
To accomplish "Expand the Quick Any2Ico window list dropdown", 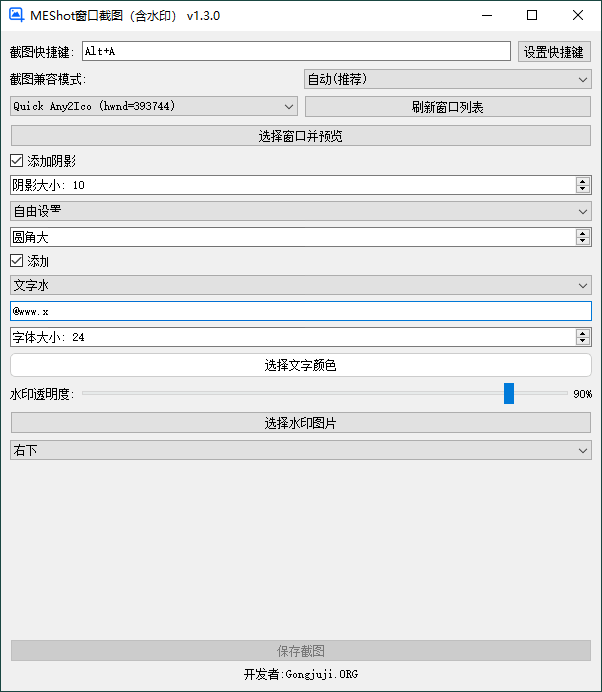I will point(154,106).
